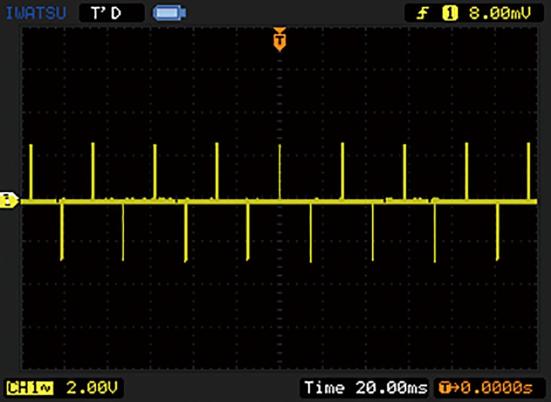
Task: Click the T'D trigger status indicator
Action: click(106, 13)
